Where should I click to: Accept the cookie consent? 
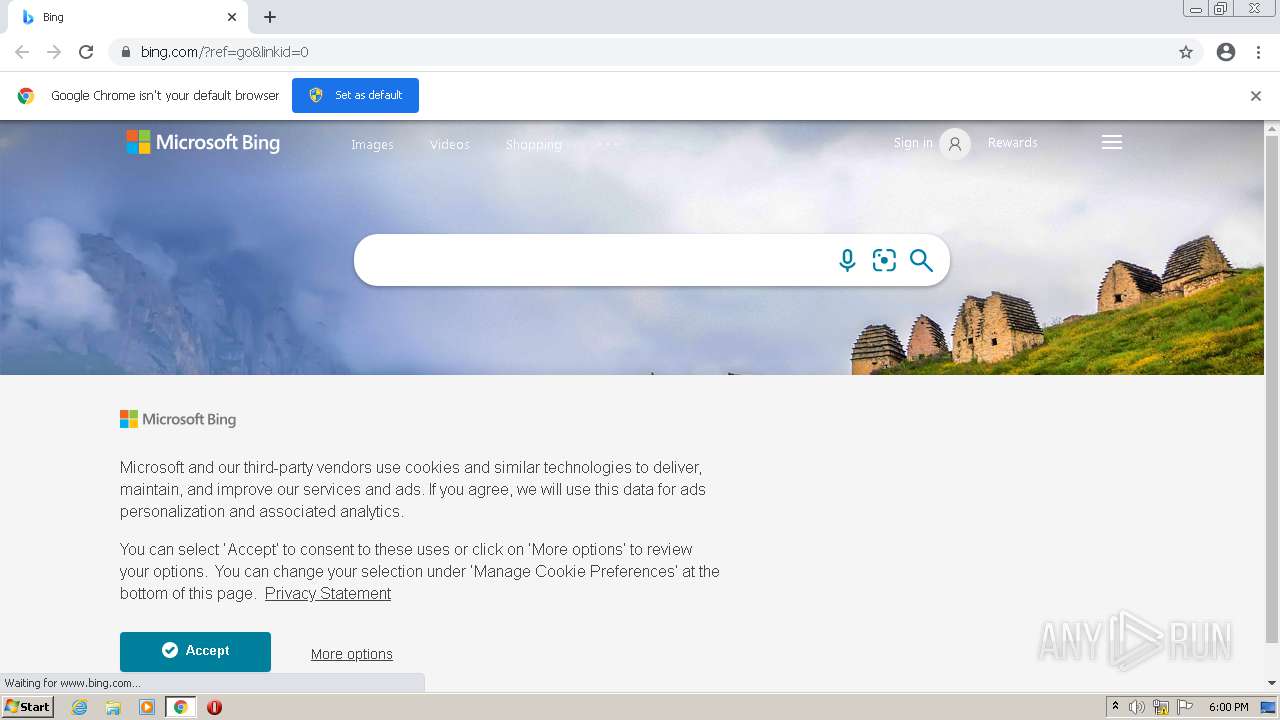coord(195,651)
